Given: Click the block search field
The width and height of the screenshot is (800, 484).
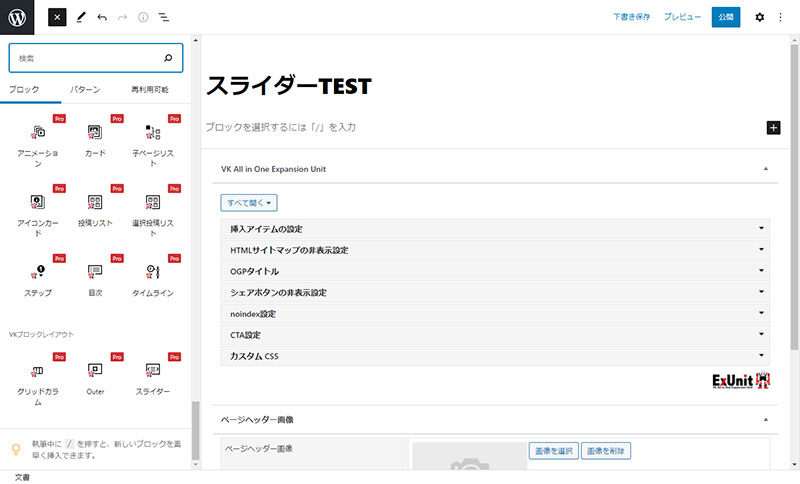Looking at the screenshot, I should point(88,59).
